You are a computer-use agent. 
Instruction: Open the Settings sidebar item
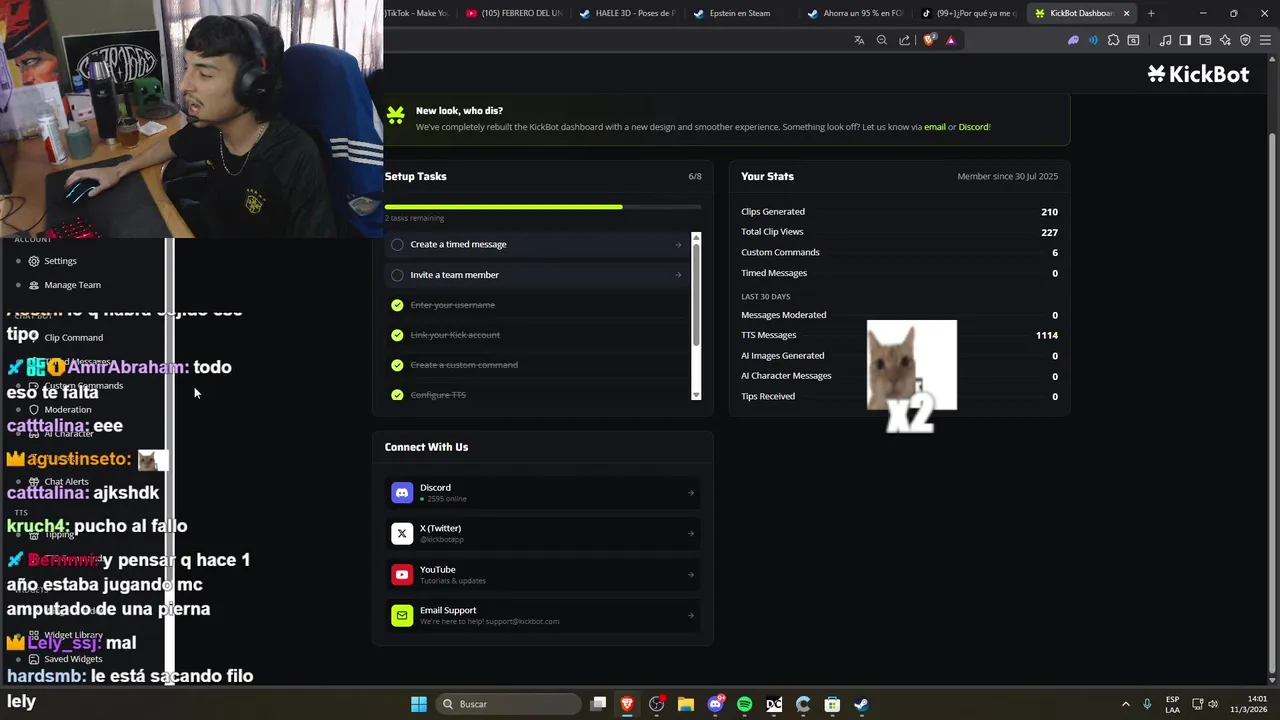tap(60, 261)
